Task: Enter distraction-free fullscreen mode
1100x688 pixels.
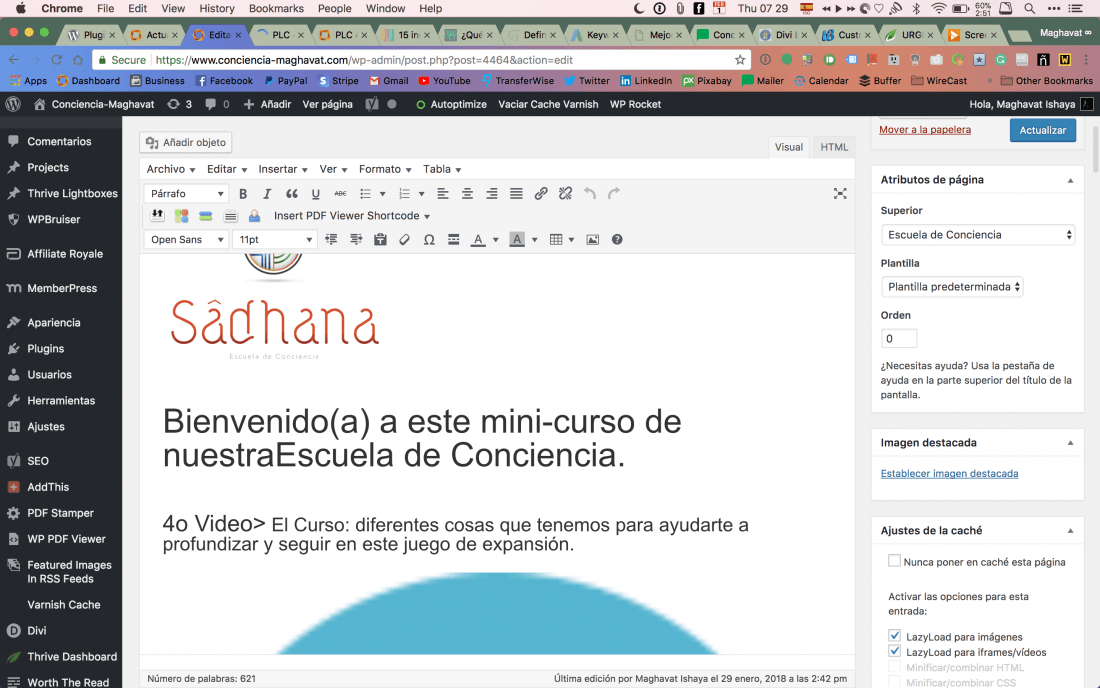Action: click(840, 194)
